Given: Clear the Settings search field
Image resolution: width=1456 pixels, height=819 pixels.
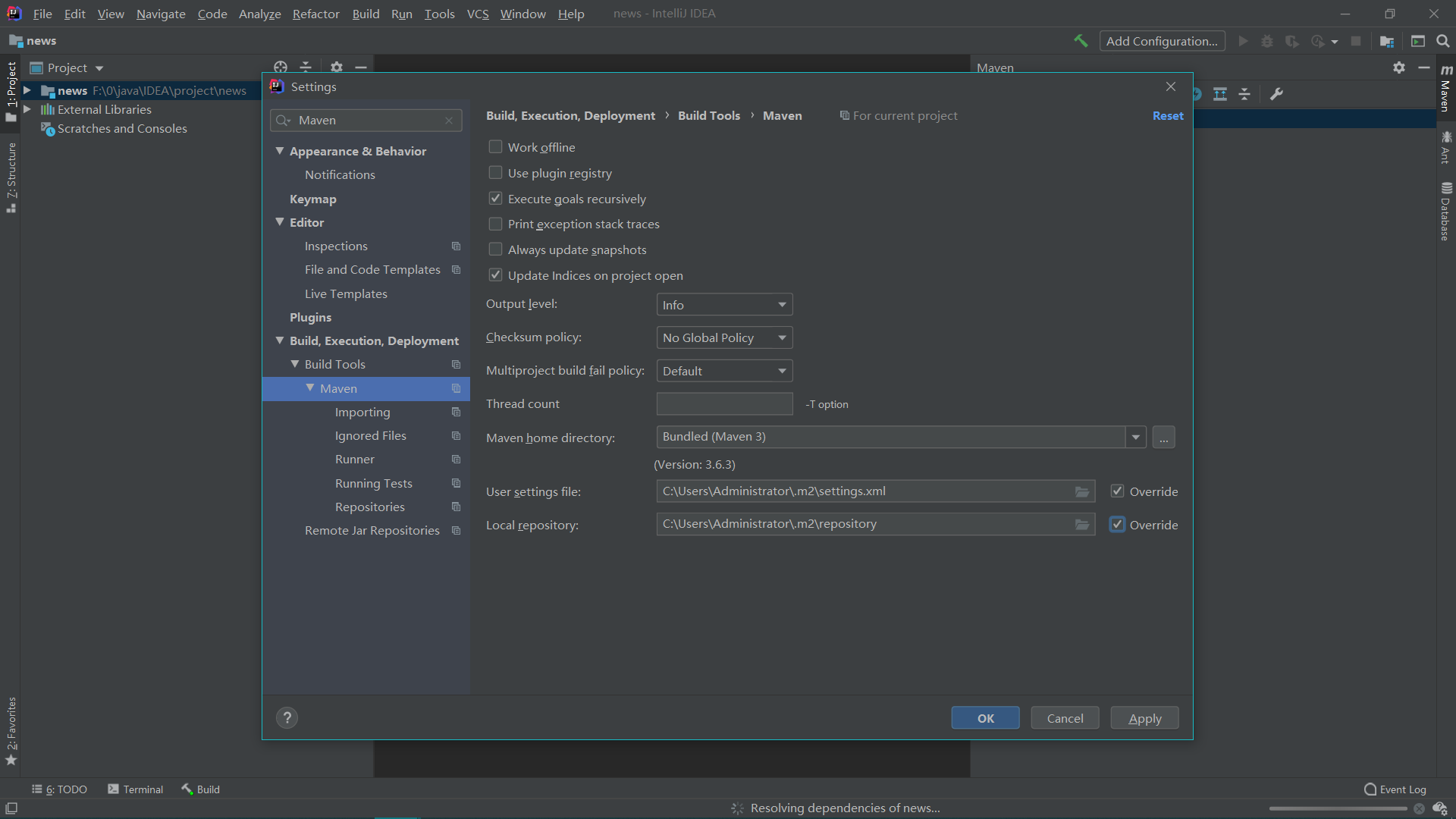Looking at the screenshot, I should 449,121.
